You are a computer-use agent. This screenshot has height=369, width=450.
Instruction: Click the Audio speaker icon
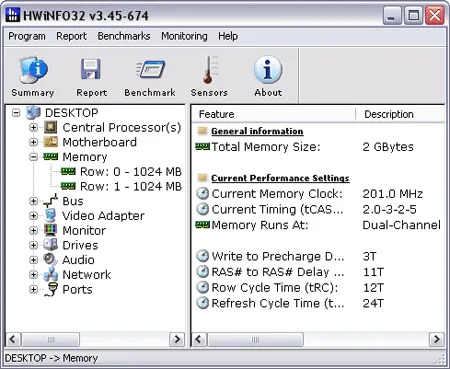[x=51, y=259]
